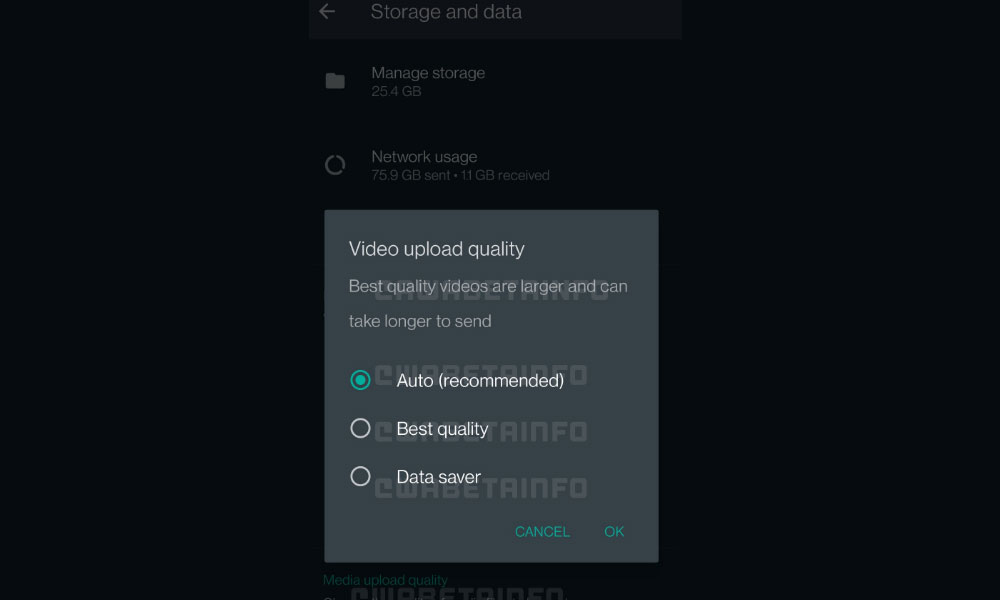
Task: Tap the Media upload quality setting
Action: point(385,580)
